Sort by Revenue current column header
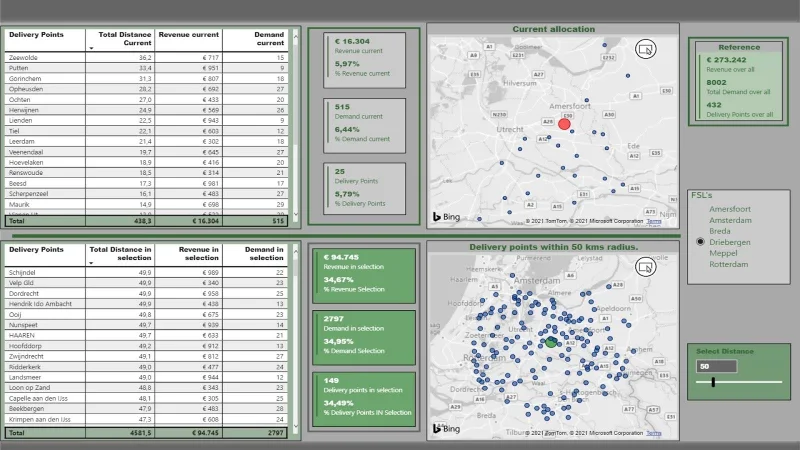The image size is (800, 450). pyautogui.click(x=189, y=35)
